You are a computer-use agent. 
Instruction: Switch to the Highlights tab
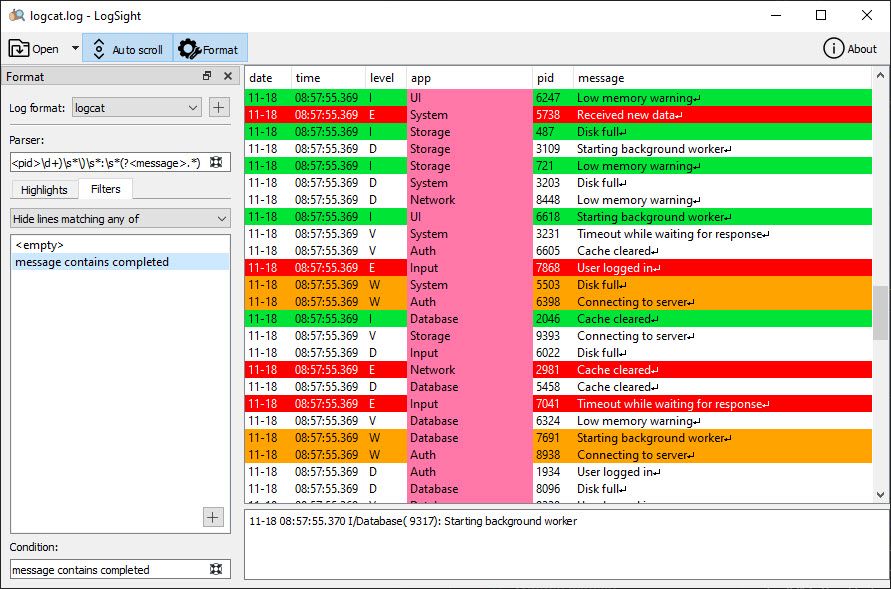tap(44, 189)
